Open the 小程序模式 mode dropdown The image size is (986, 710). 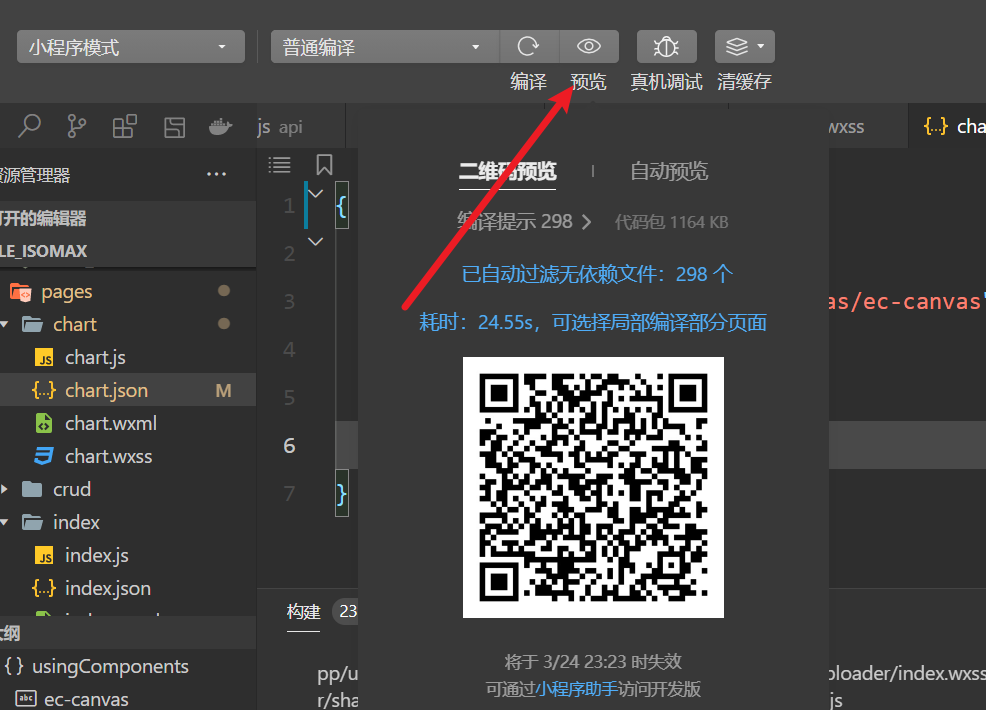pos(131,47)
